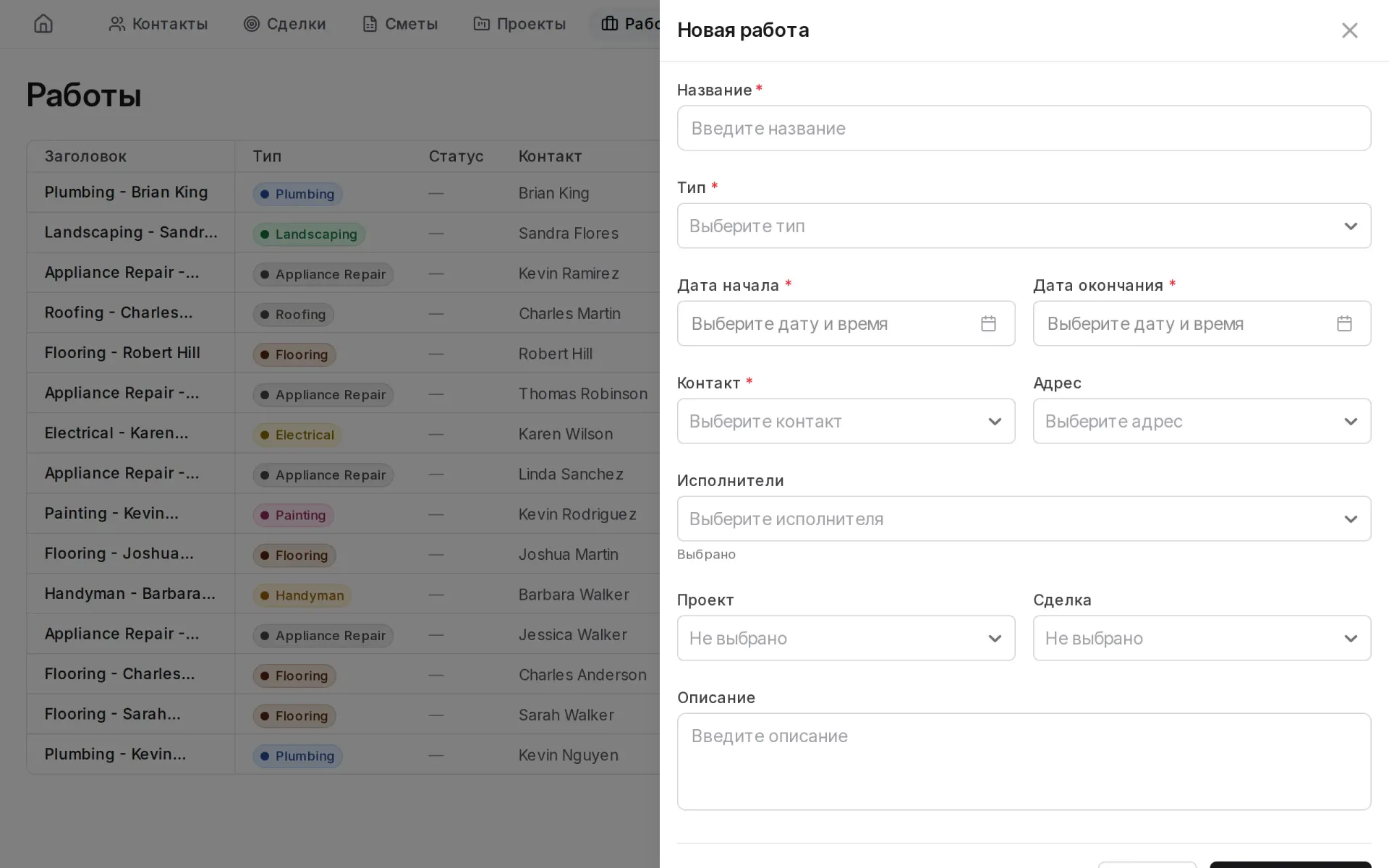Click contact Kevin Nguyen

568,755
